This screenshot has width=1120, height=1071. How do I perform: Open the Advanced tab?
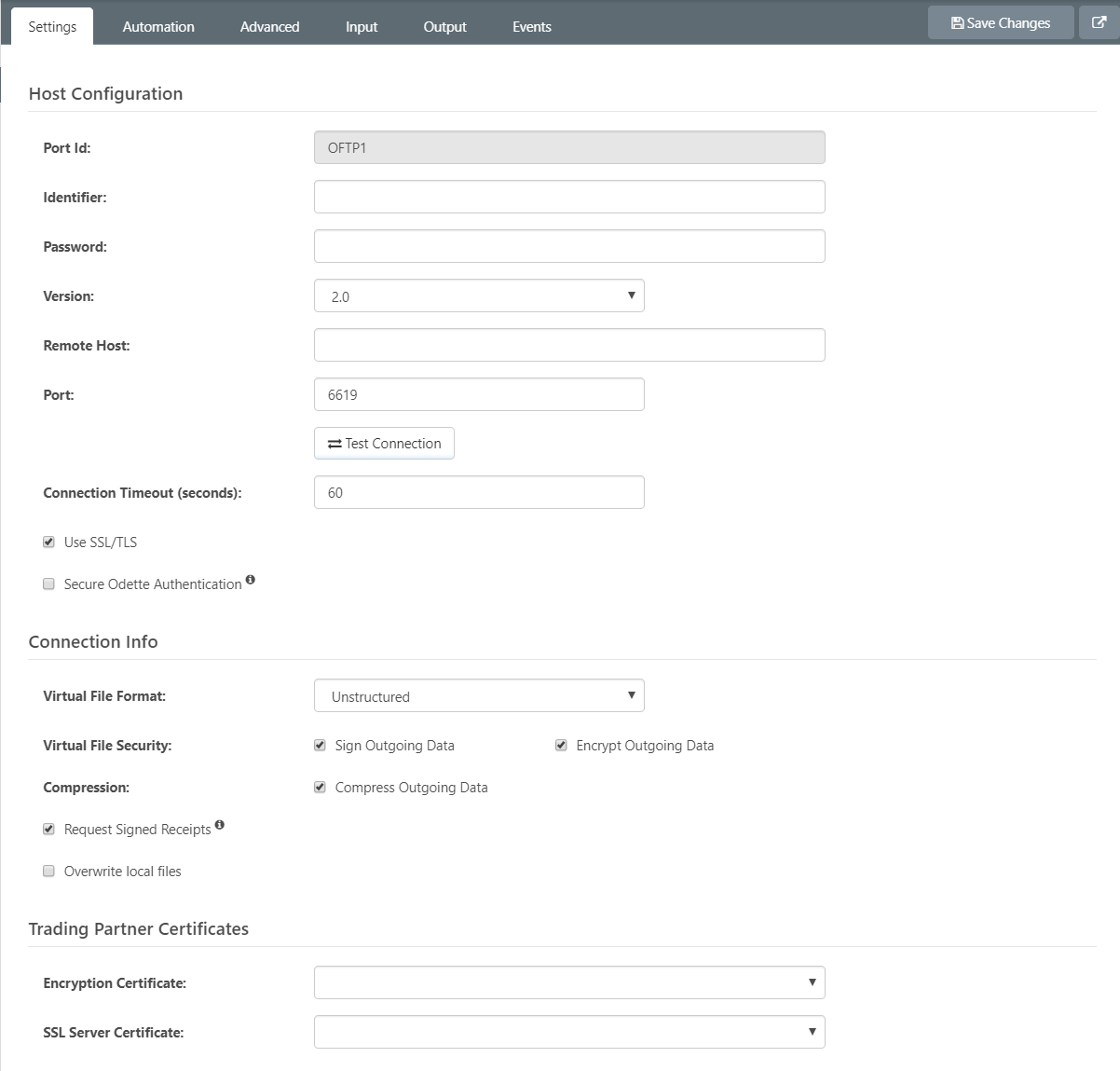(x=269, y=27)
